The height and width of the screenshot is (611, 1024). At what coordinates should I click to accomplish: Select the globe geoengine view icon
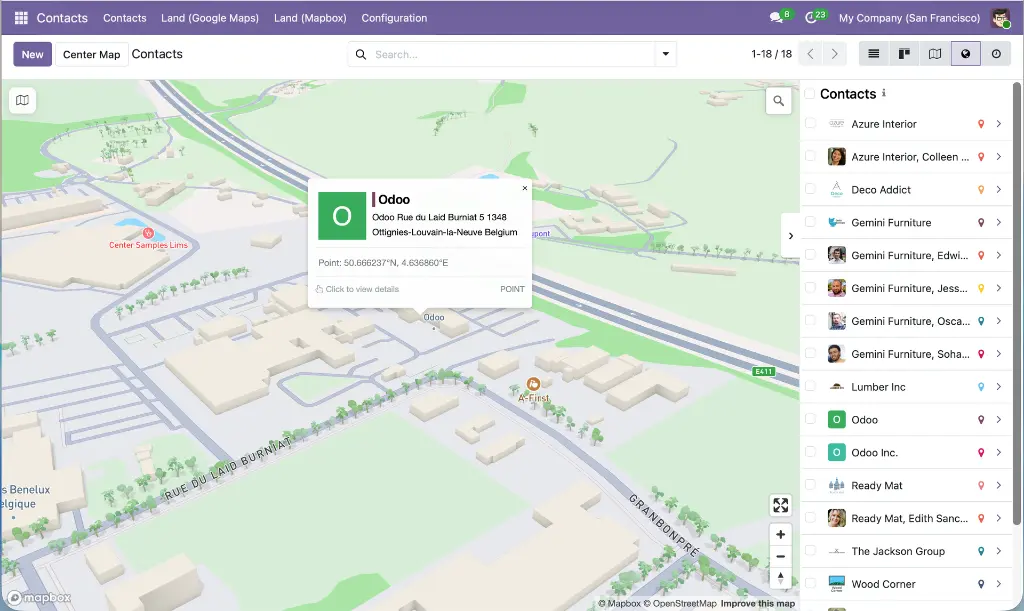pyautogui.click(x=965, y=54)
